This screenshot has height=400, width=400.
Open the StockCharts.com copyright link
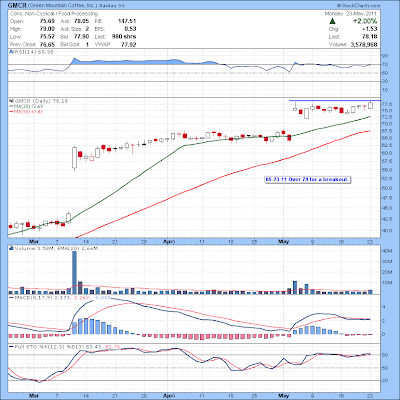[359, 5]
